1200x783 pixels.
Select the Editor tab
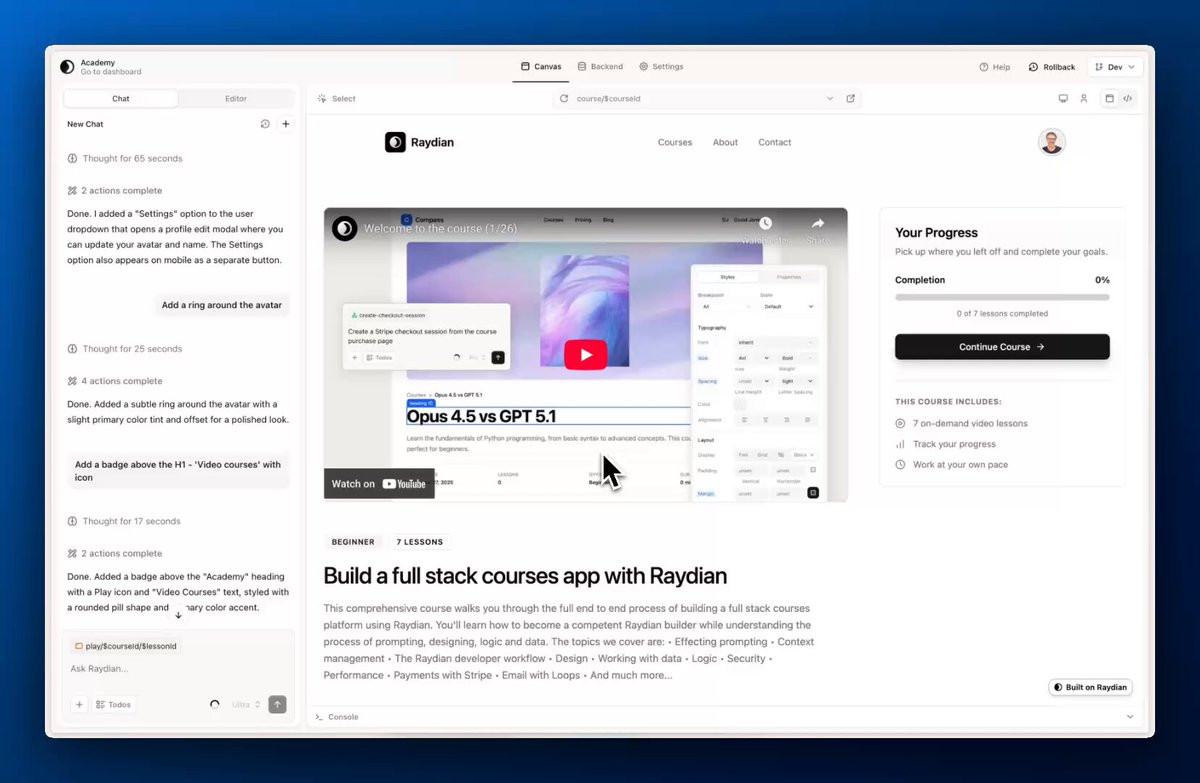[236, 99]
